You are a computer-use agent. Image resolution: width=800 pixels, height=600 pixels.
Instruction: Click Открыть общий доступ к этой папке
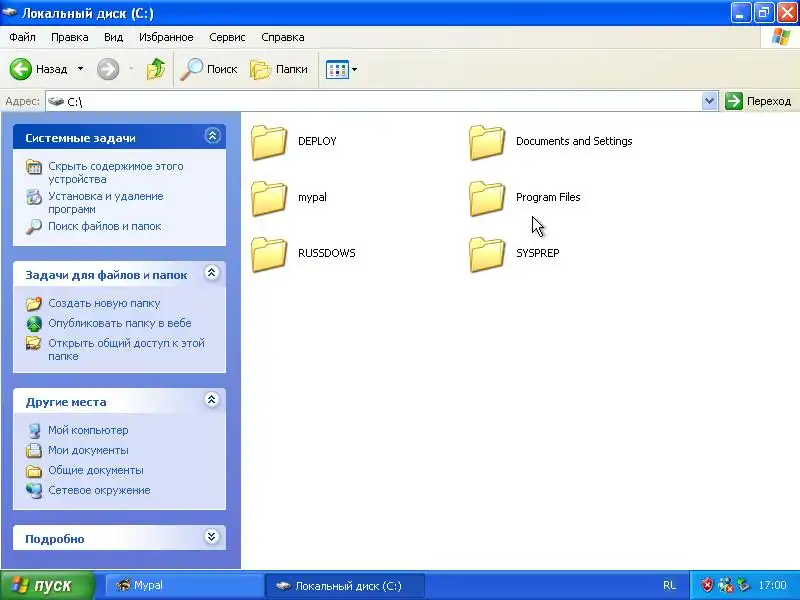126,349
